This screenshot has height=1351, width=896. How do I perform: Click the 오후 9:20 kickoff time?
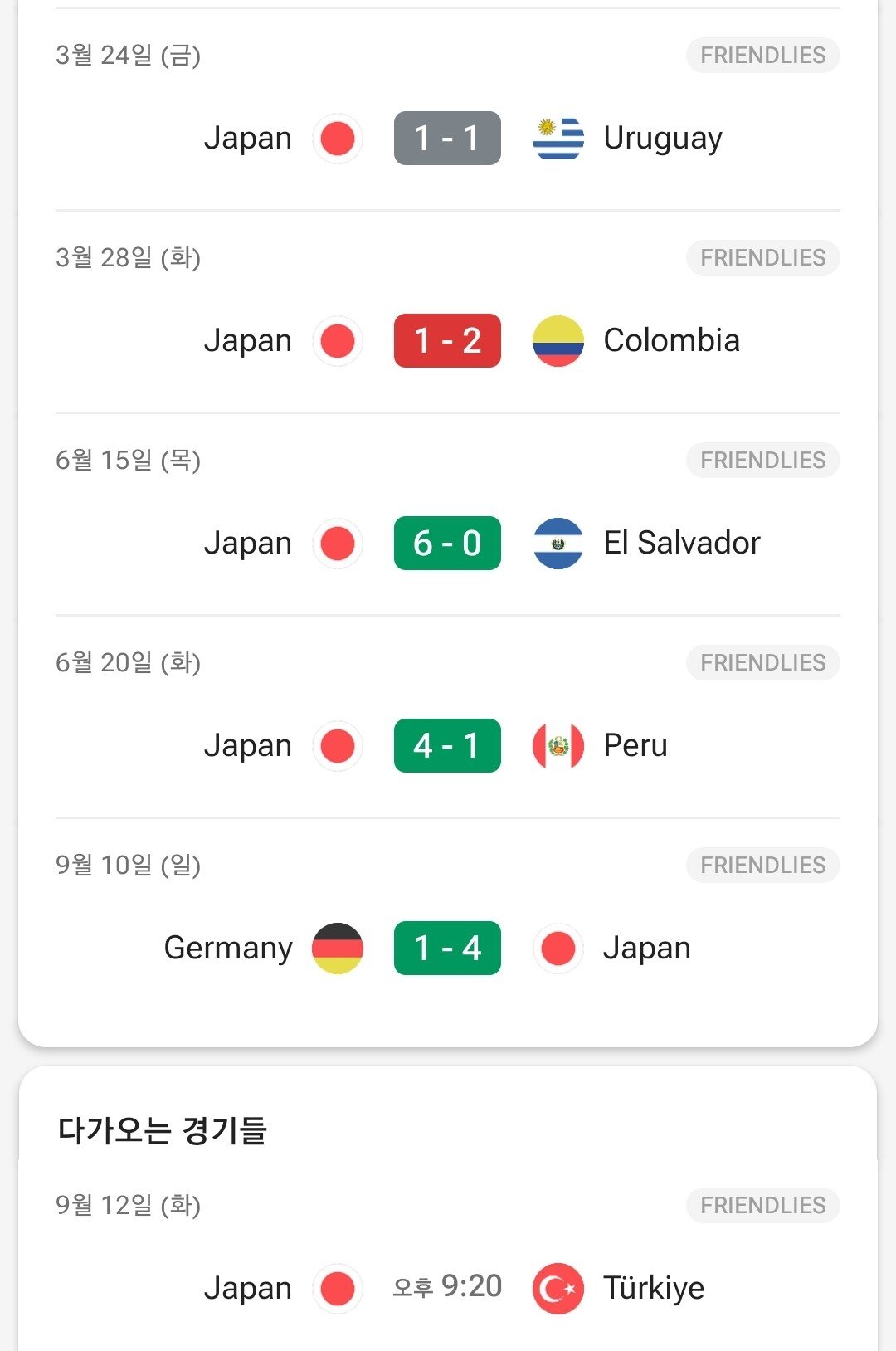[x=447, y=1287]
